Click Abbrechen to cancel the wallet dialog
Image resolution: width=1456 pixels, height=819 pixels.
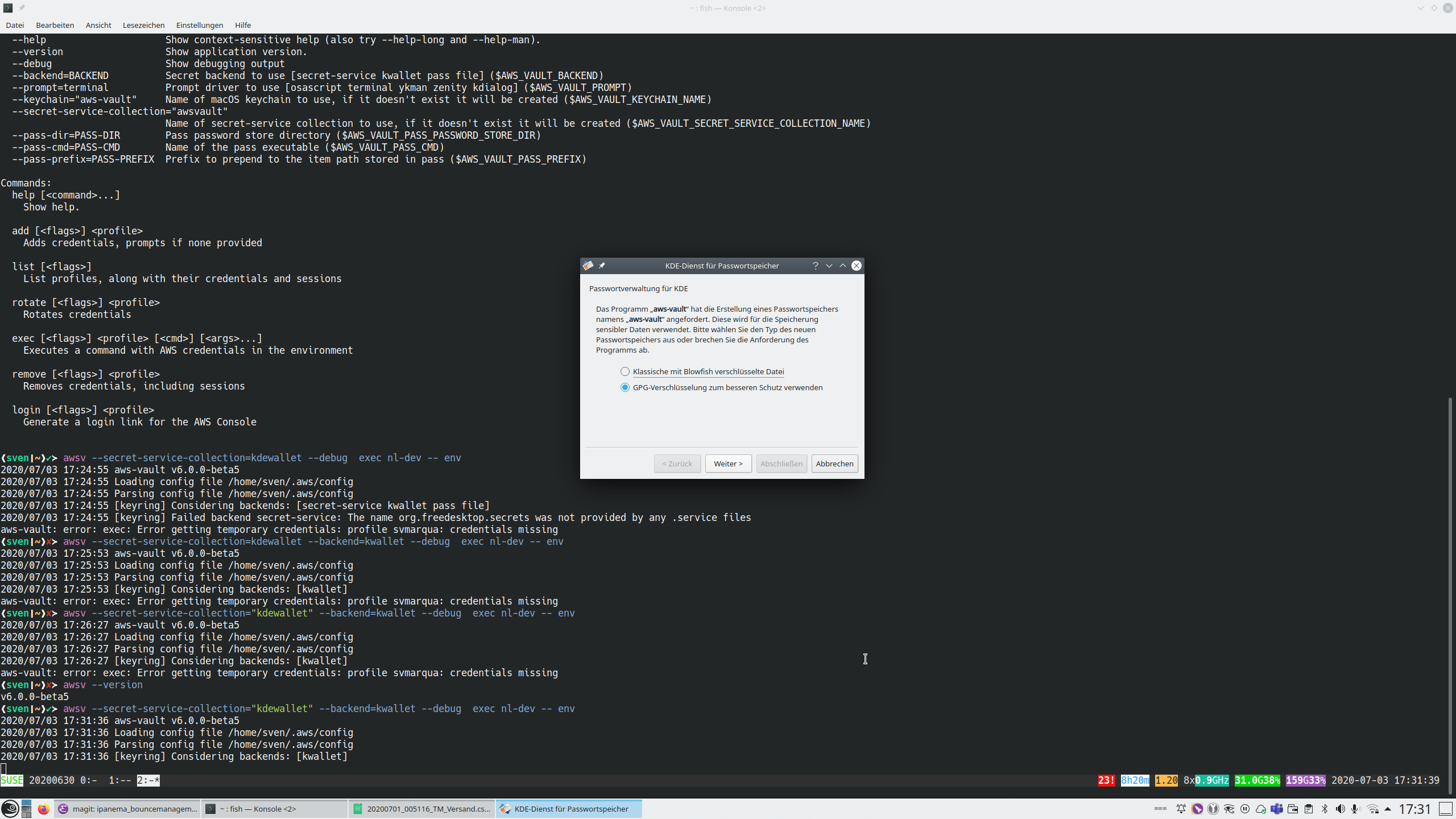click(x=834, y=464)
